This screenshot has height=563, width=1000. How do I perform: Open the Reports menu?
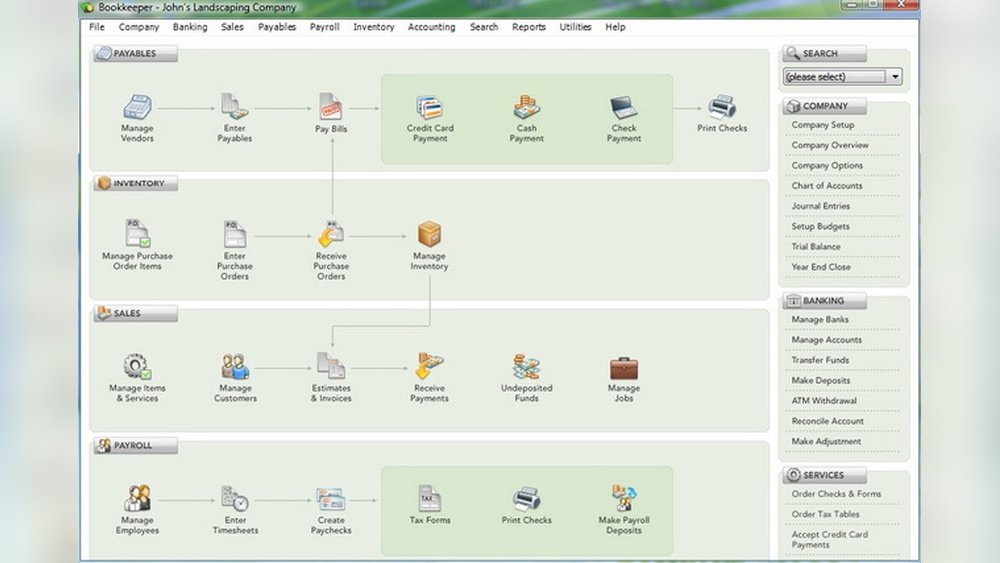point(529,27)
